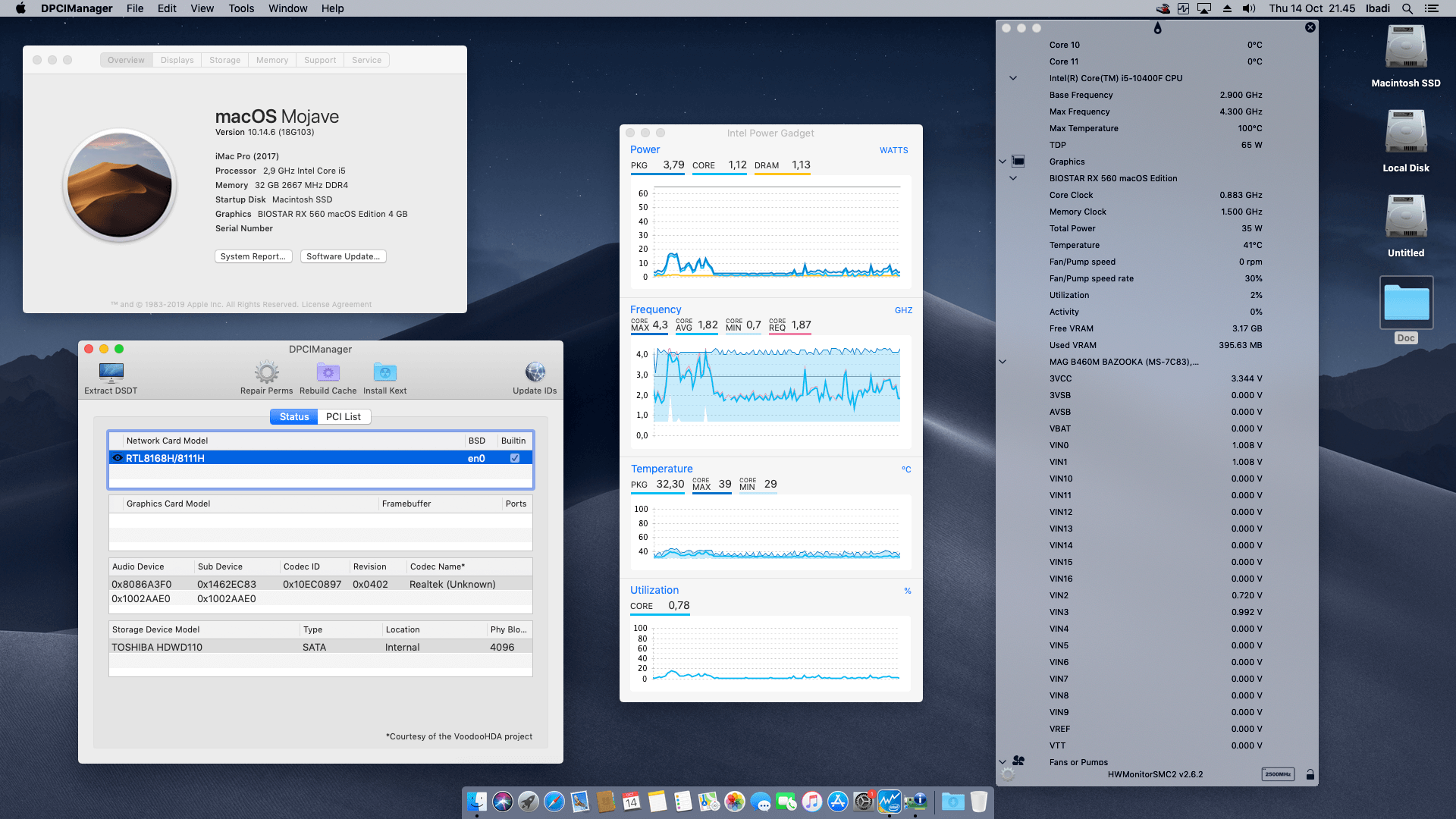
Task: Open the volume control in menu bar
Action: click(1249, 8)
